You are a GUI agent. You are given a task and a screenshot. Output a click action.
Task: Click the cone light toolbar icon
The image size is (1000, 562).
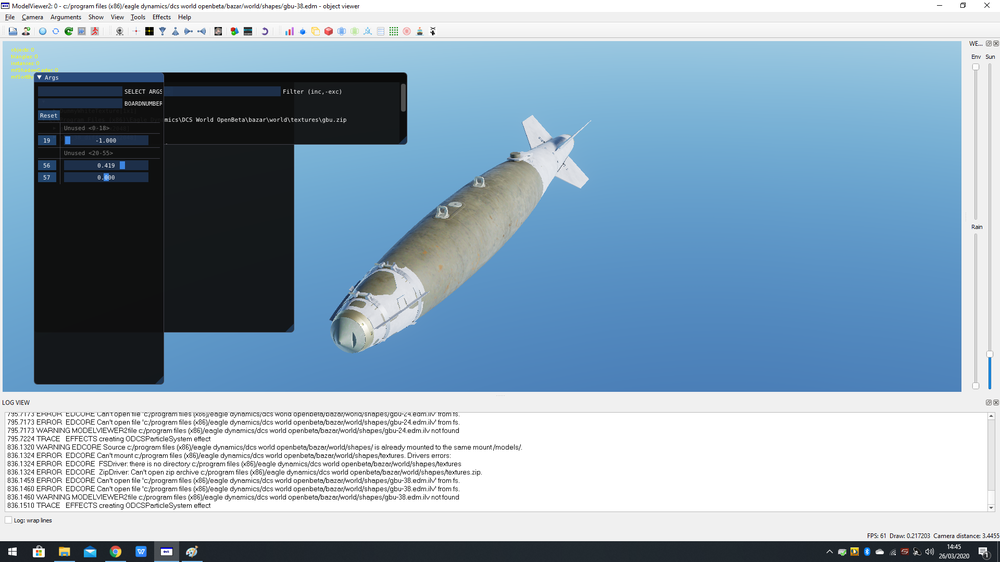coord(175,31)
